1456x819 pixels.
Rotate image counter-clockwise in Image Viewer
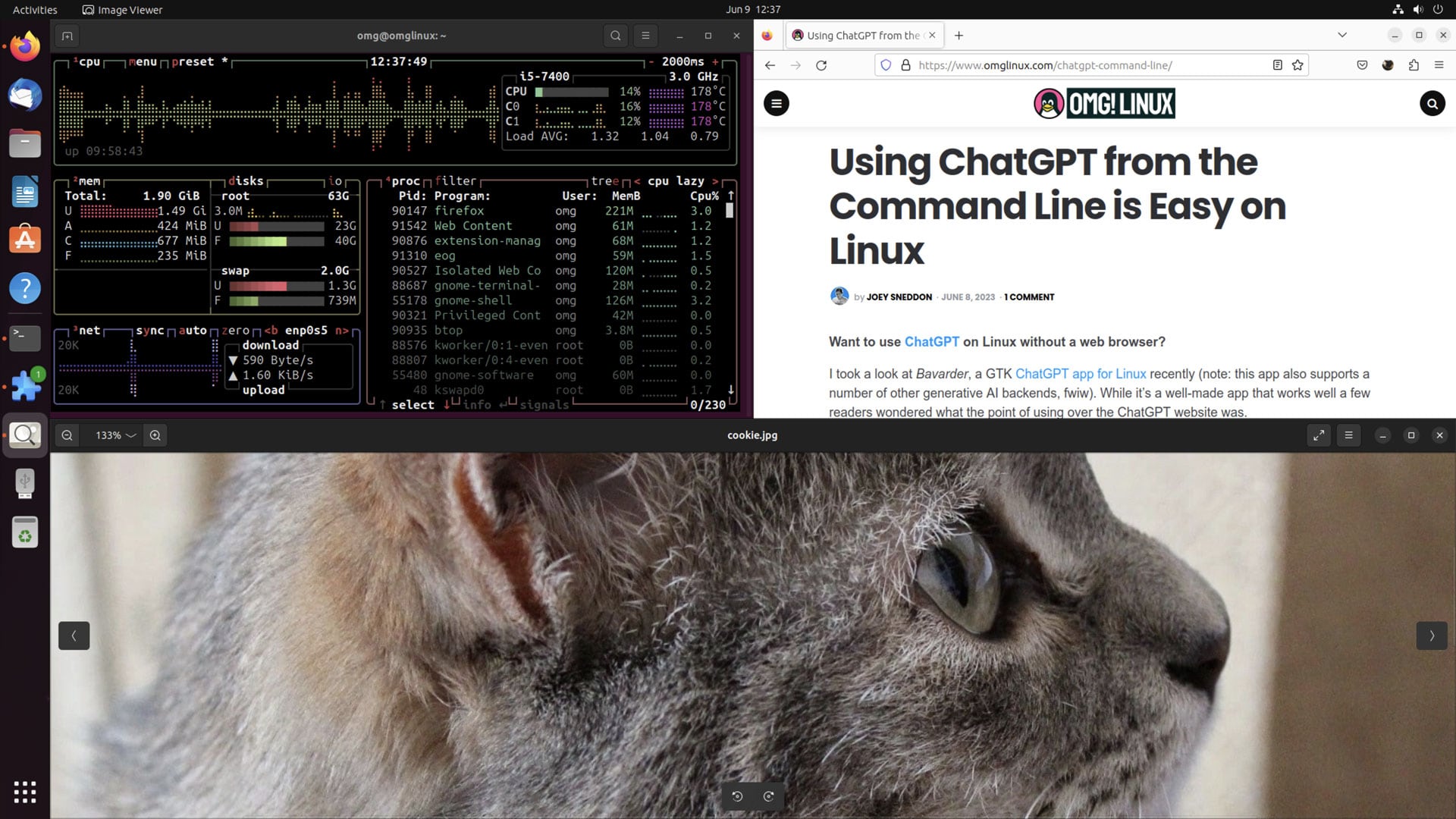(737, 796)
